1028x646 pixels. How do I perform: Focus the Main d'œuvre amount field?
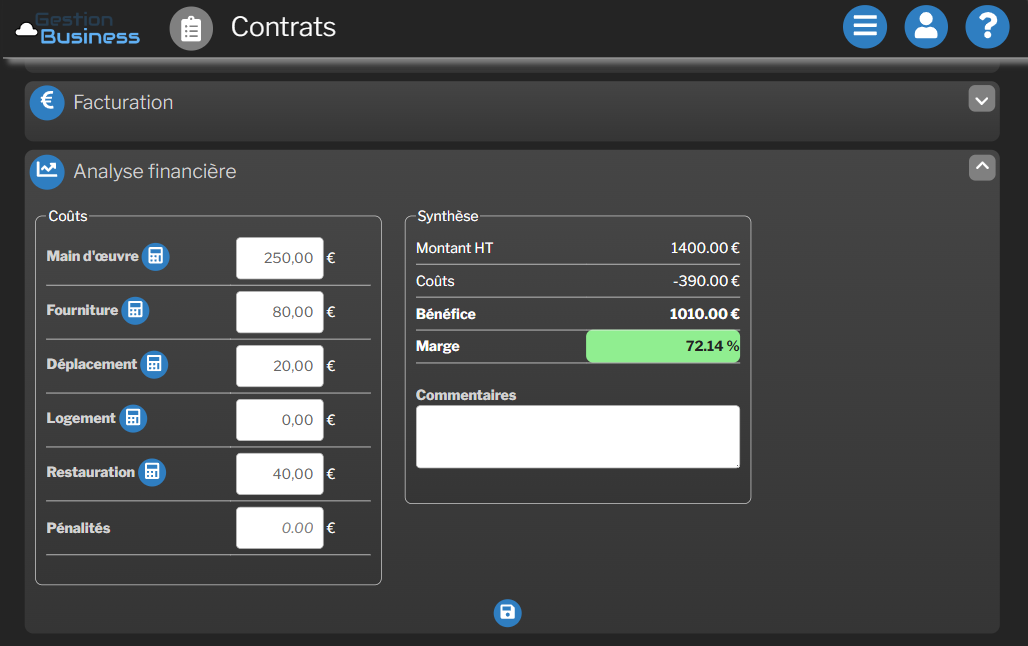click(279, 258)
